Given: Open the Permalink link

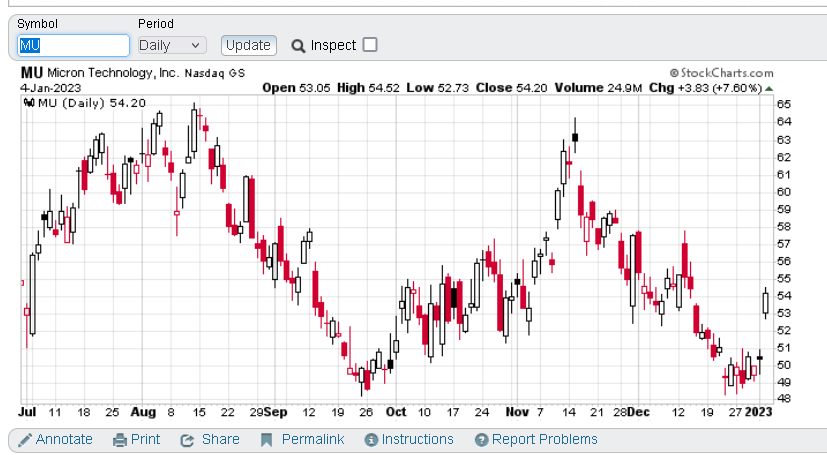Looking at the screenshot, I should pos(313,439).
